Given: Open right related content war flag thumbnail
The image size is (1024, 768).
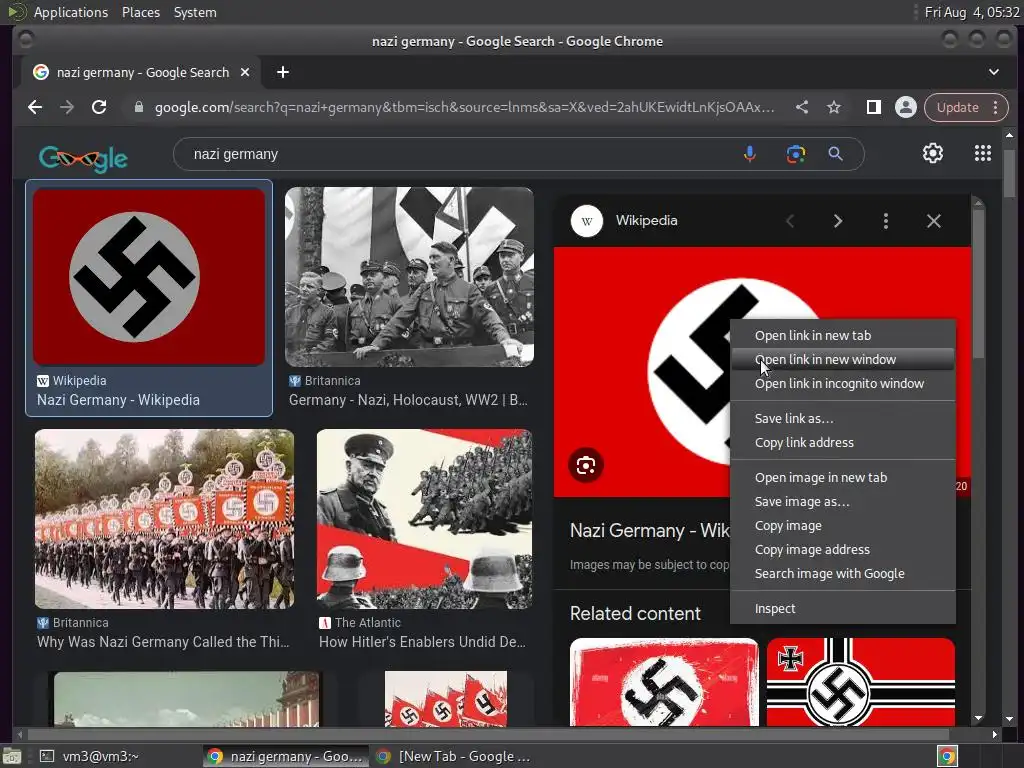Looking at the screenshot, I should click(861, 682).
